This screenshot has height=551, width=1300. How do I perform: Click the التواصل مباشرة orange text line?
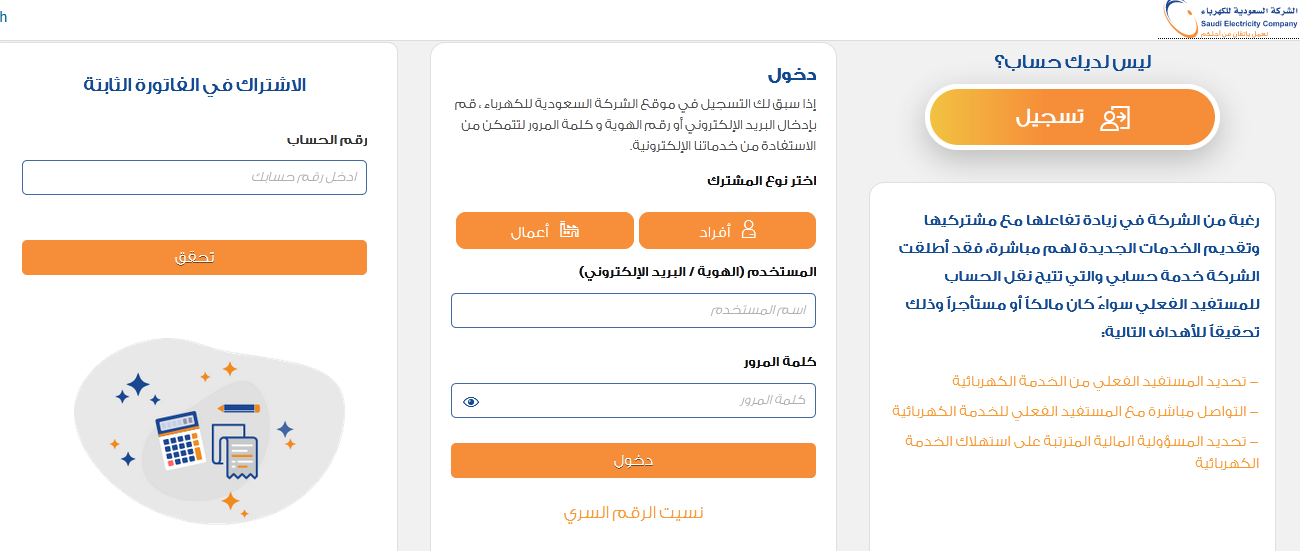click(x=1076, y=411)
